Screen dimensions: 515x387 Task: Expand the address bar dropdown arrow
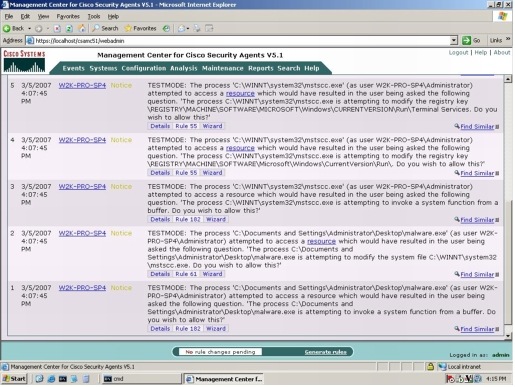[453, 40]
